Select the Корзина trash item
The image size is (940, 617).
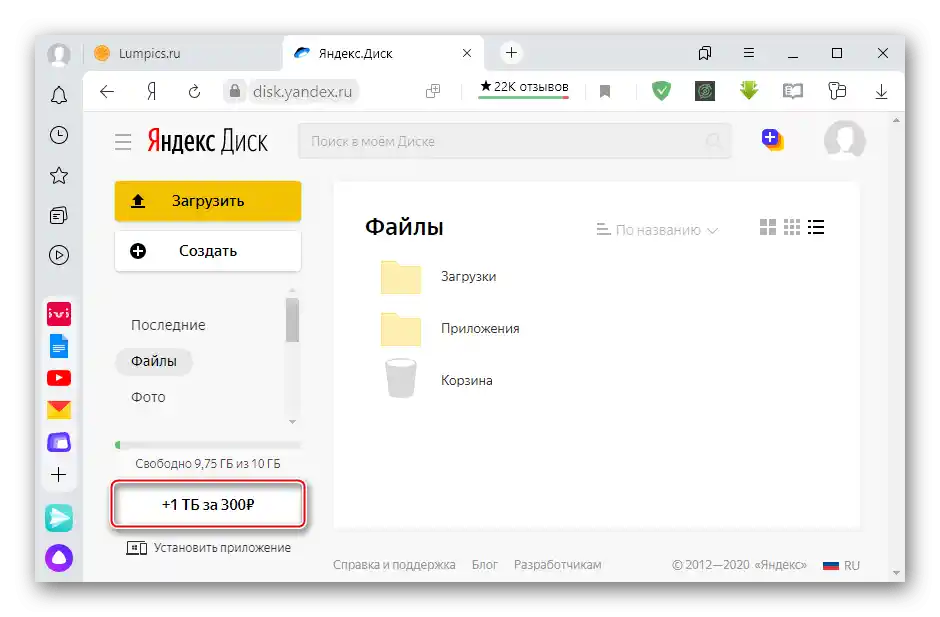437,379
